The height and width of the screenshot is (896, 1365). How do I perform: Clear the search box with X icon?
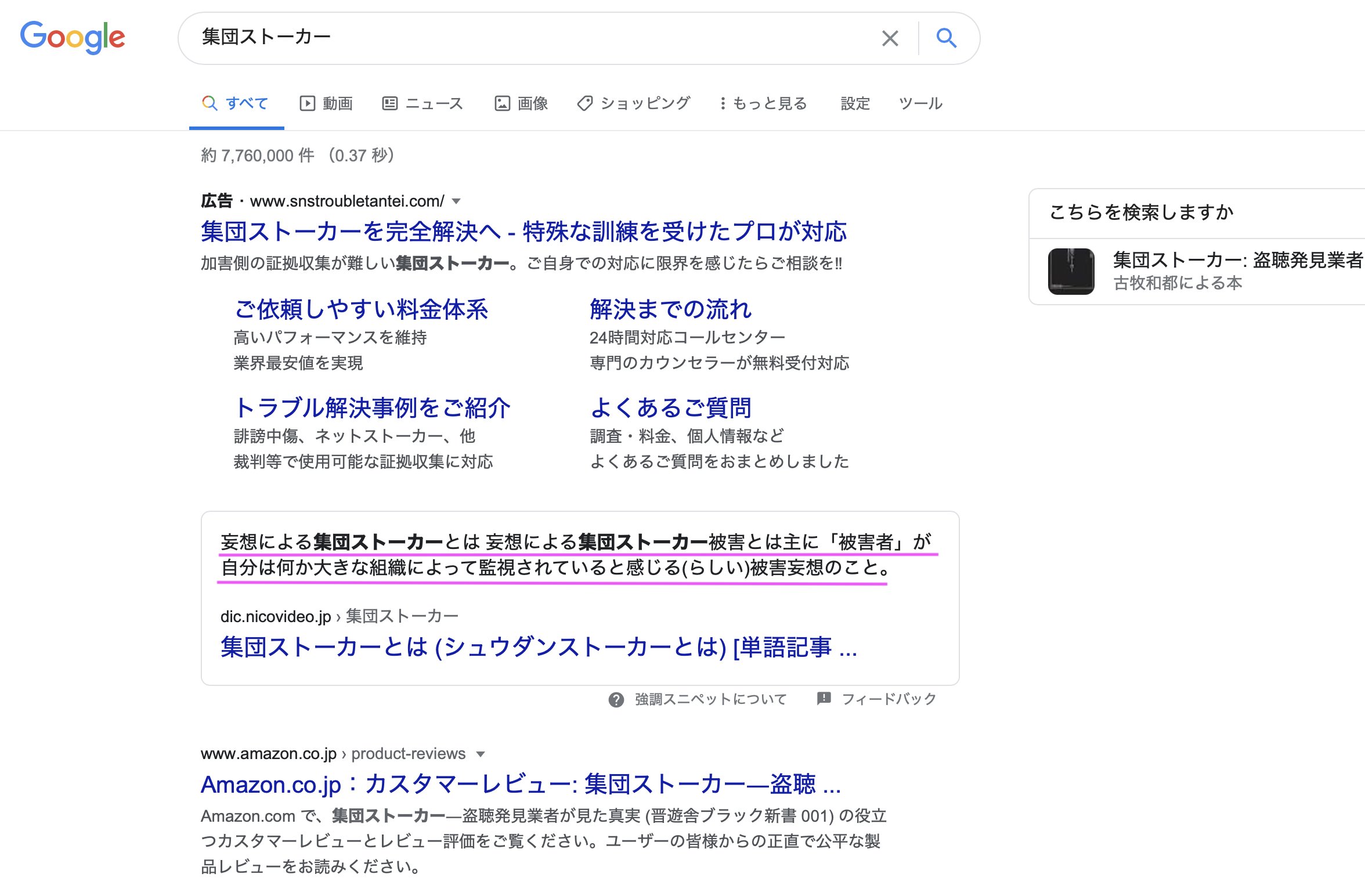(x=890, y=38)
